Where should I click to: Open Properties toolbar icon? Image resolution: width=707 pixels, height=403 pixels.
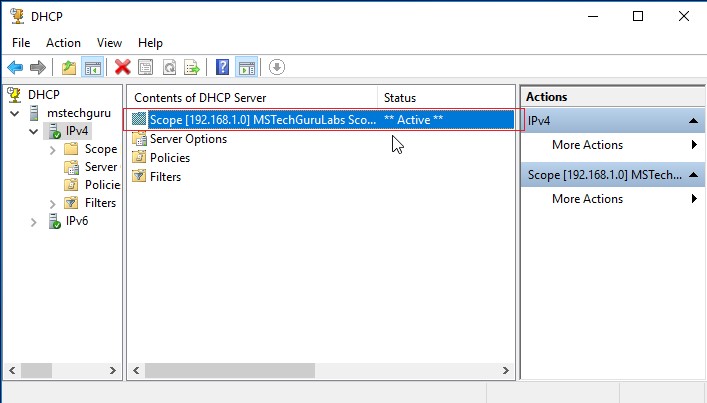tap(145, 68)
